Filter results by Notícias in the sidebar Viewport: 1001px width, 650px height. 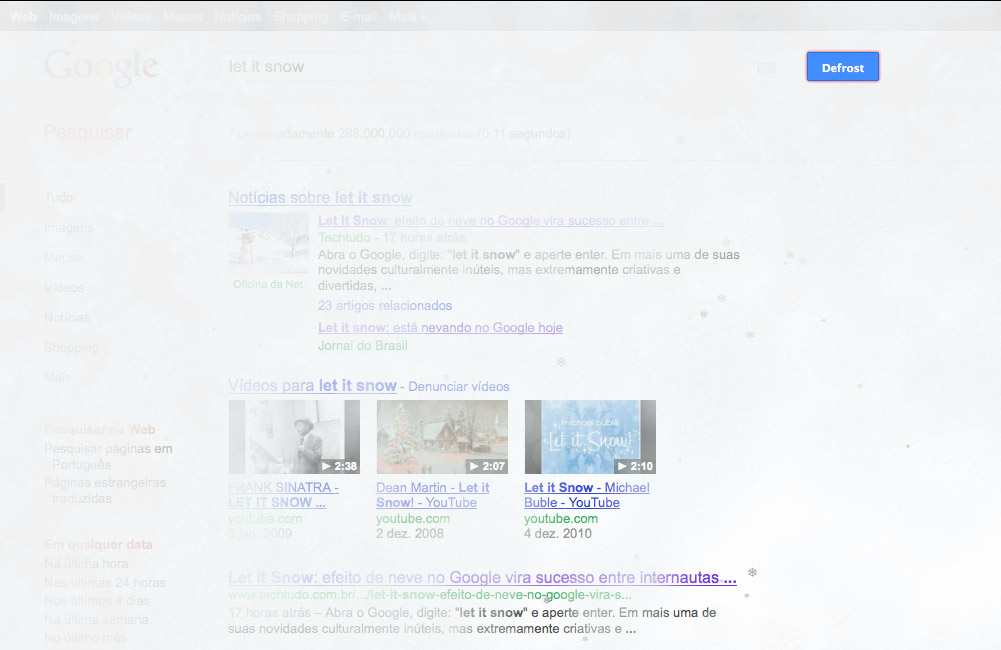pos(67,318)
